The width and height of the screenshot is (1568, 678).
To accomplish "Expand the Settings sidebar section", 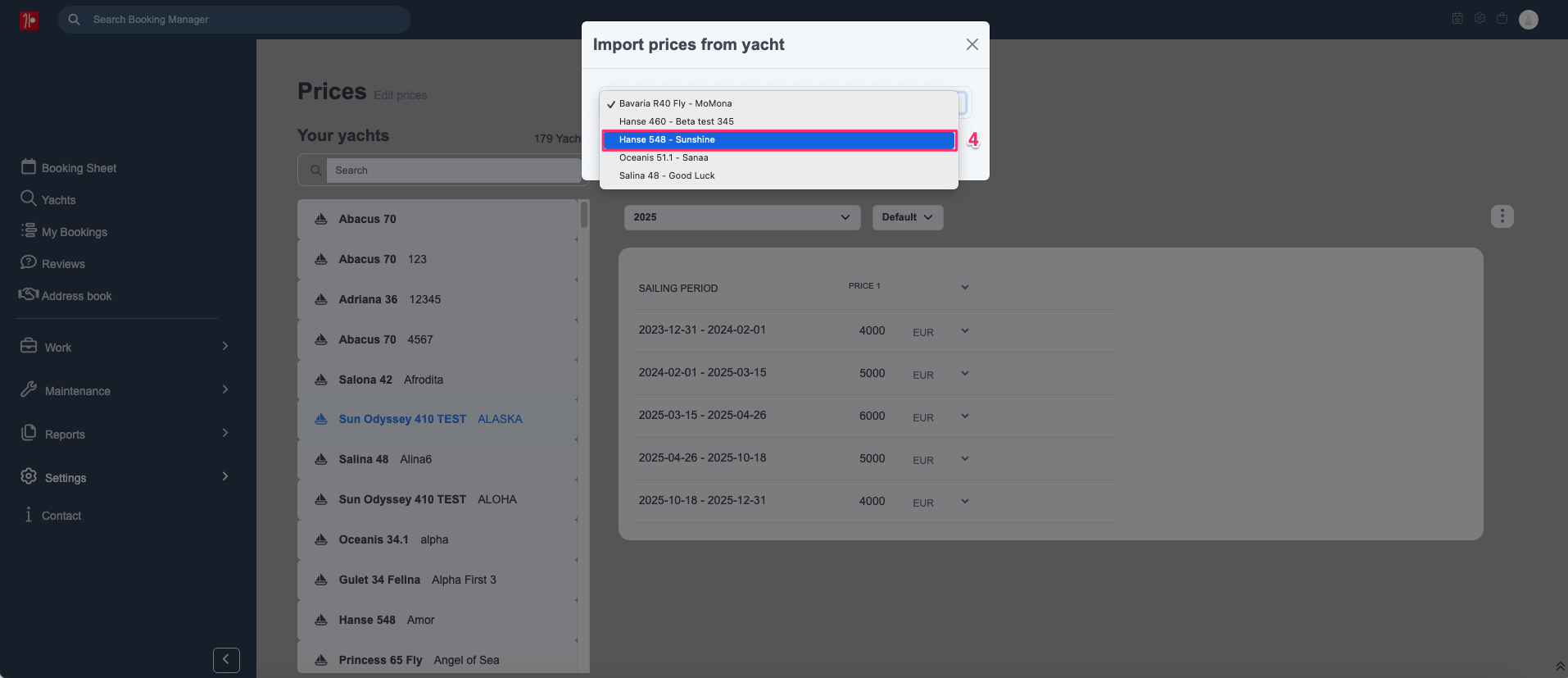I will 224,476.
